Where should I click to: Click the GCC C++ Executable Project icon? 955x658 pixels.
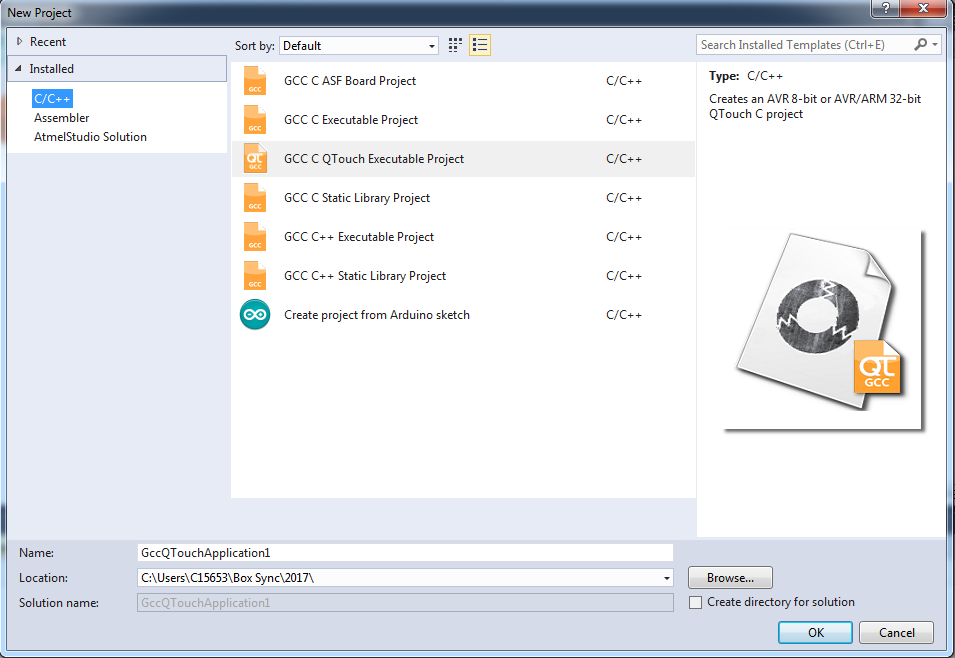coord(255,237)
